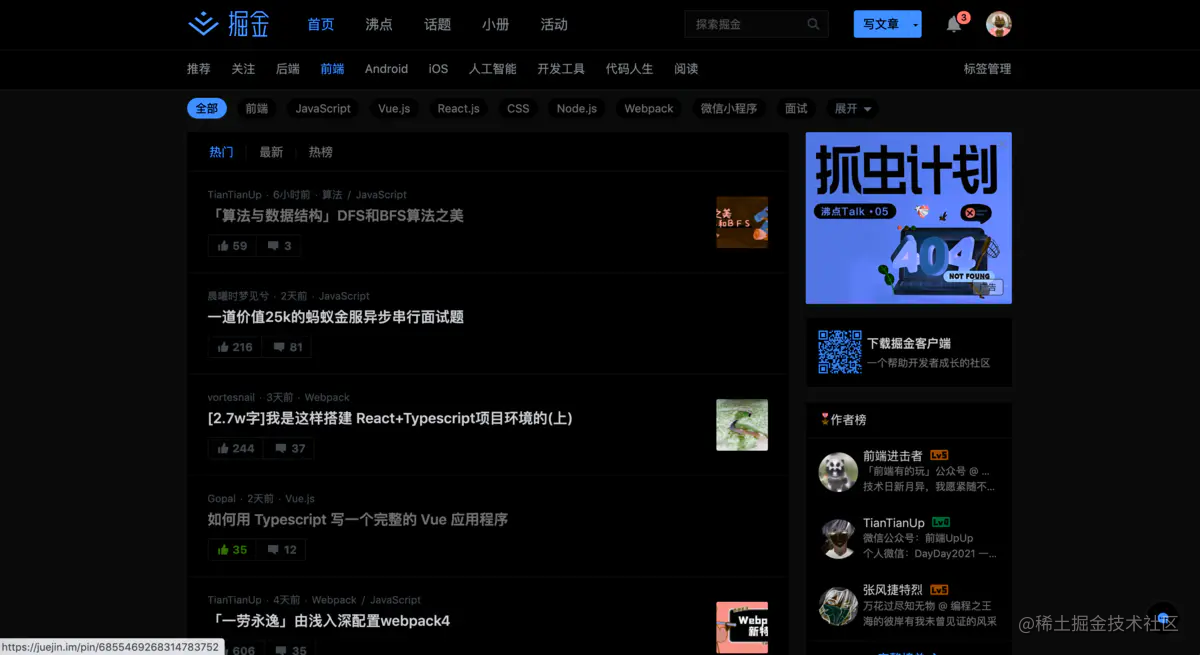Select the Android category
The height and width of the screenshot is (655, 1200).
pyautogui.click(x=386, y=69)
